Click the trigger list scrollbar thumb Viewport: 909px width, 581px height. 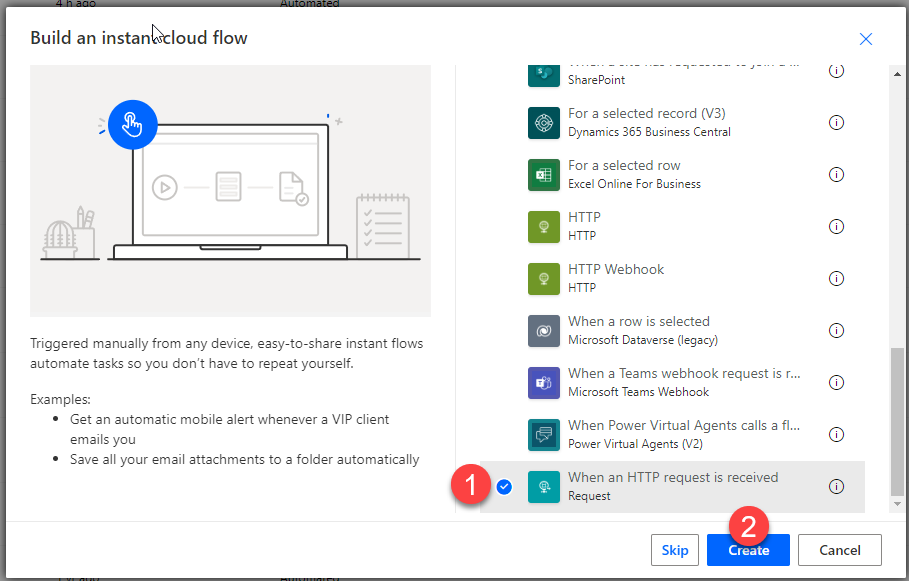point(897,422)
